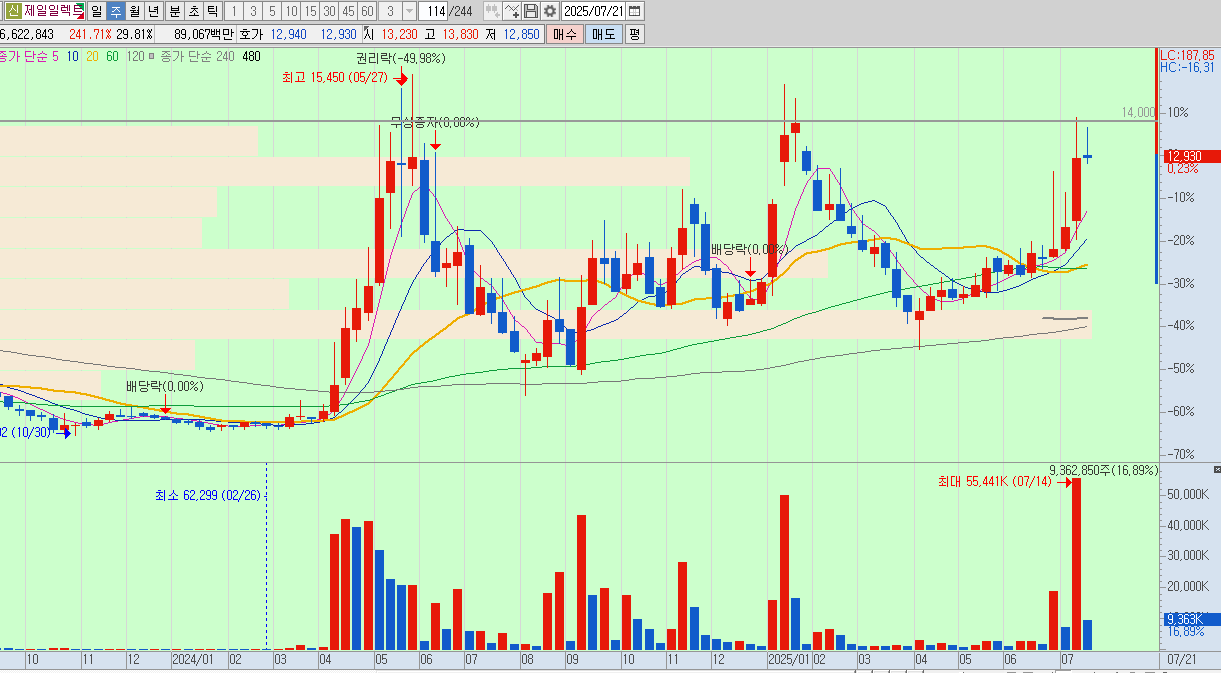This screenshot has width=1221, height=673.
Task: Click the HC:-16.31 readout
Action: [1188, 68]
